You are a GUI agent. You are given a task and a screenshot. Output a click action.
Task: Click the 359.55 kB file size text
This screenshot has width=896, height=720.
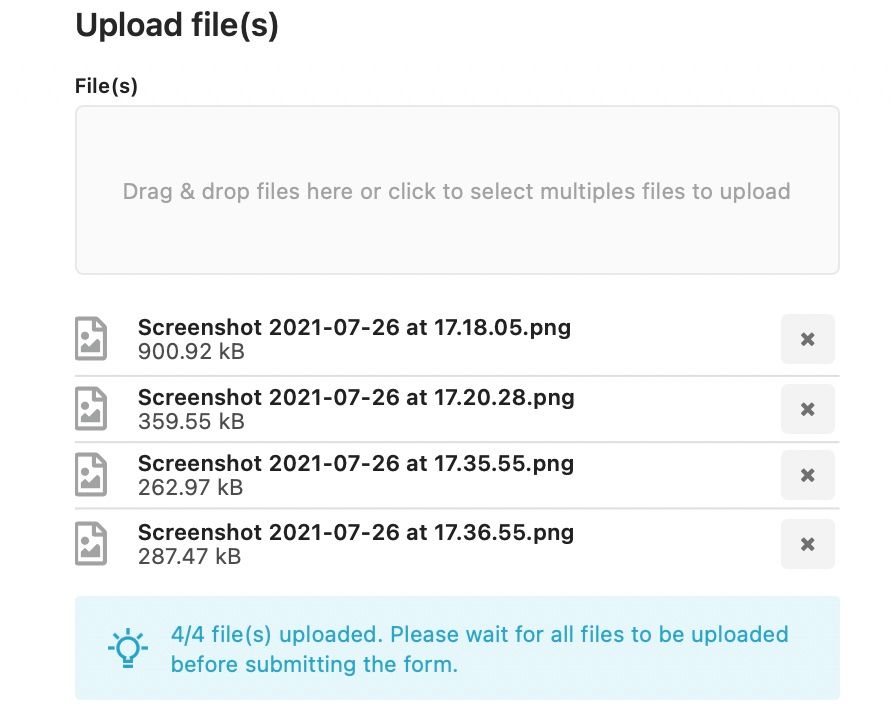pyautogui.click(x=190, y=422)
